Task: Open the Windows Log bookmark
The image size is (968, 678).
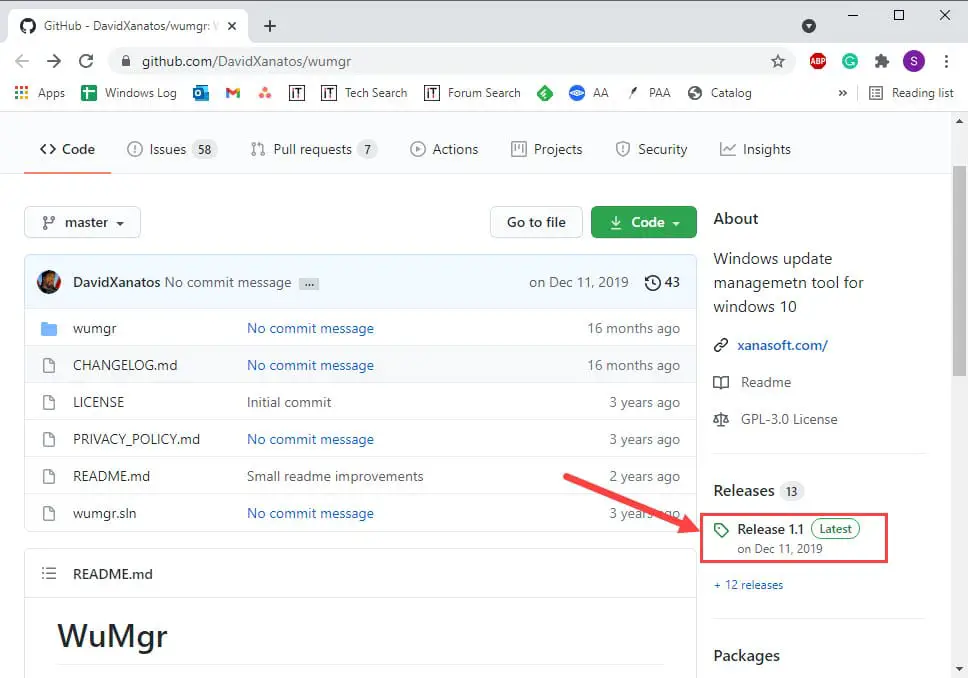Action: [129, 93]
